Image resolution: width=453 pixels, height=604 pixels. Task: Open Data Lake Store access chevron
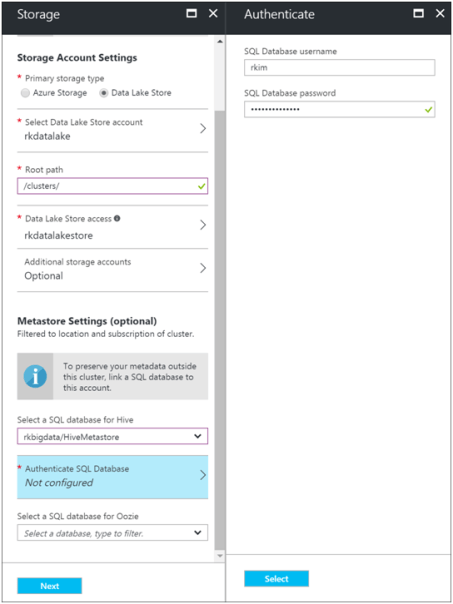[x=203, y=225]
